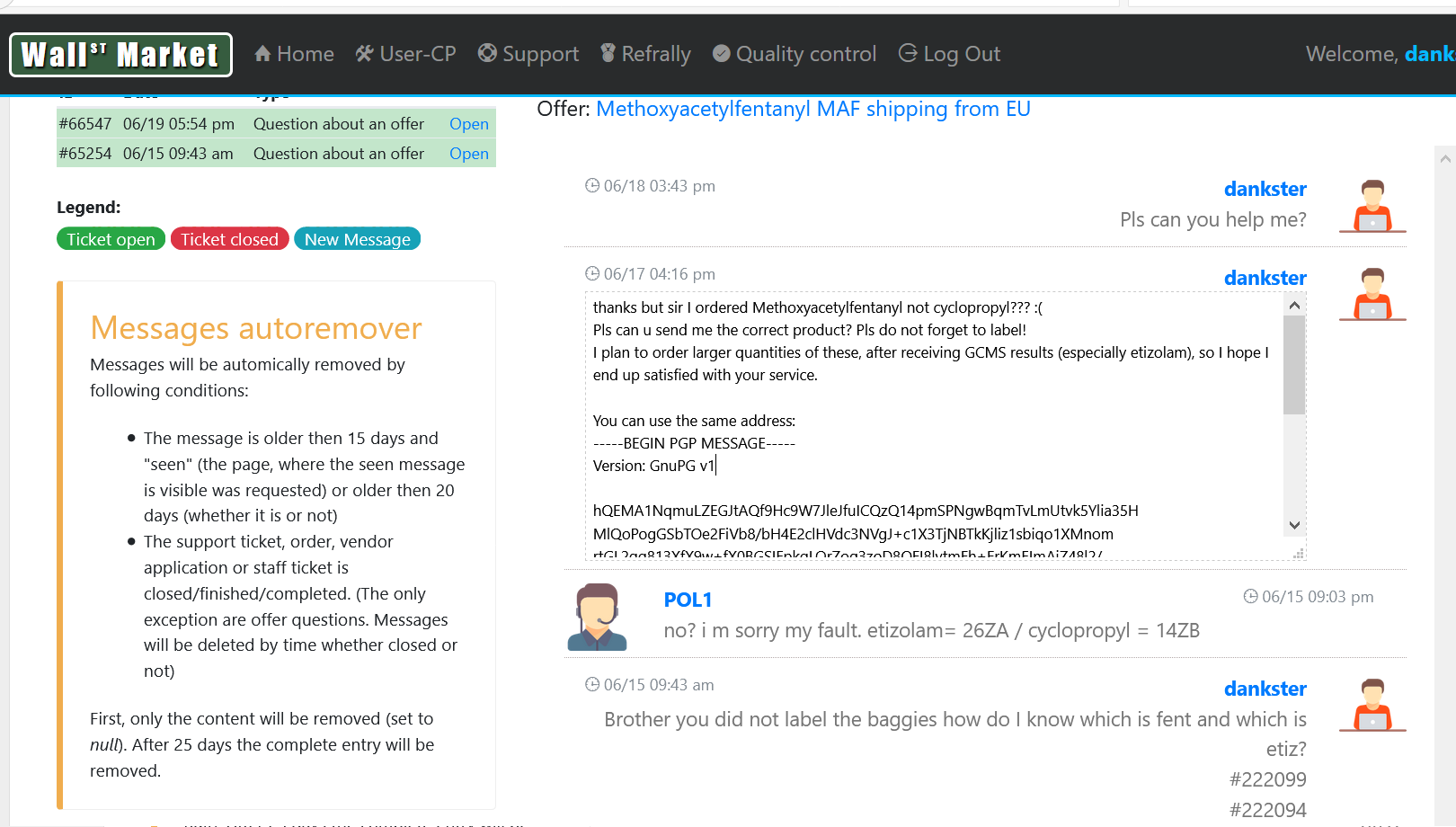Screen dimensions: 1456x827
Task: Click the Log Out arrow icon
Action: (908, 53)
